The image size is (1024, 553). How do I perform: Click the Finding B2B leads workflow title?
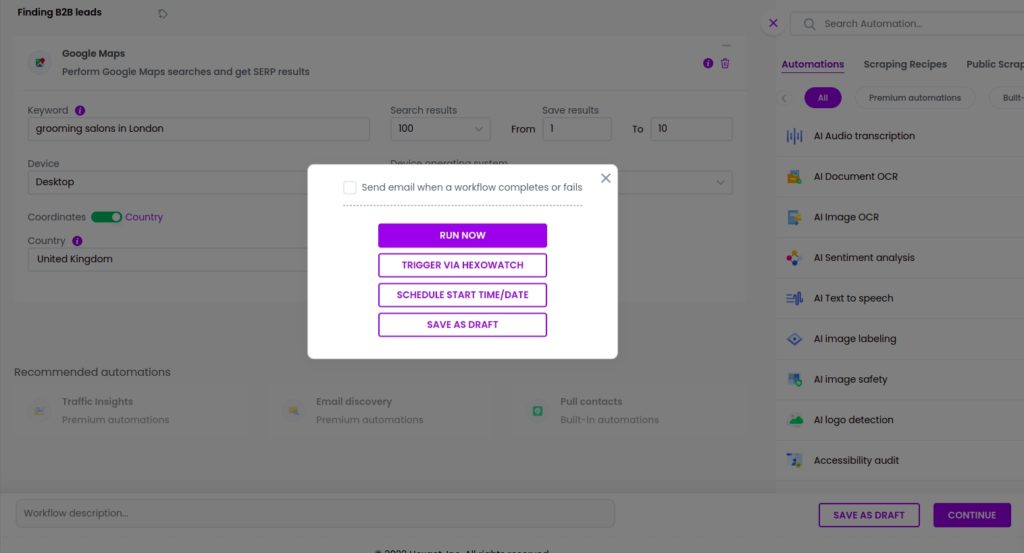click(59, 12)
